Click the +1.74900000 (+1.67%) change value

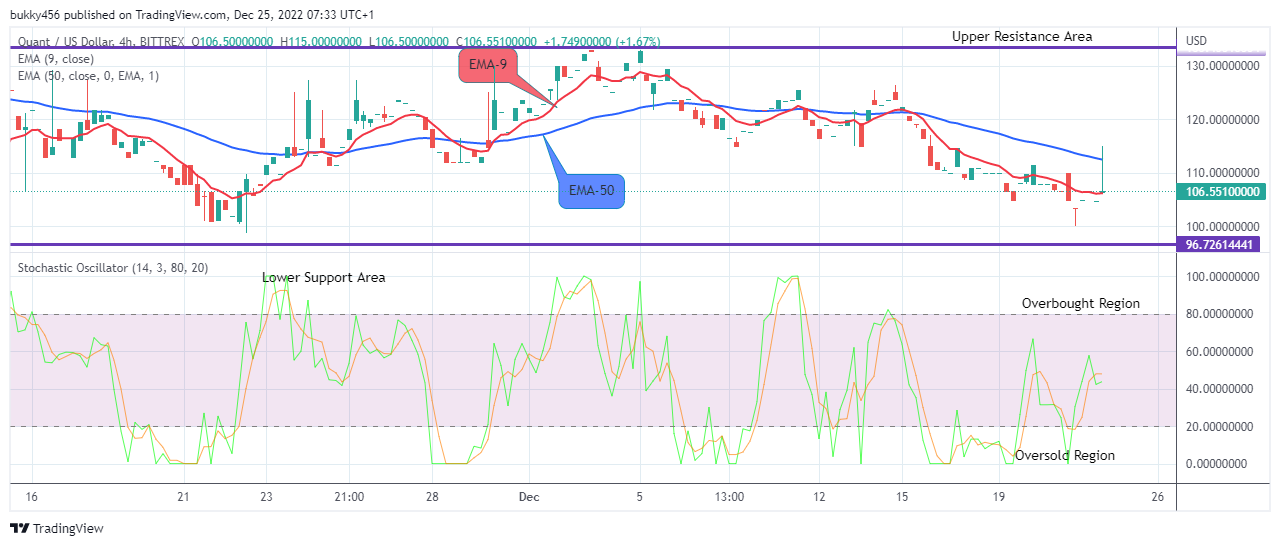coord(601,42)
